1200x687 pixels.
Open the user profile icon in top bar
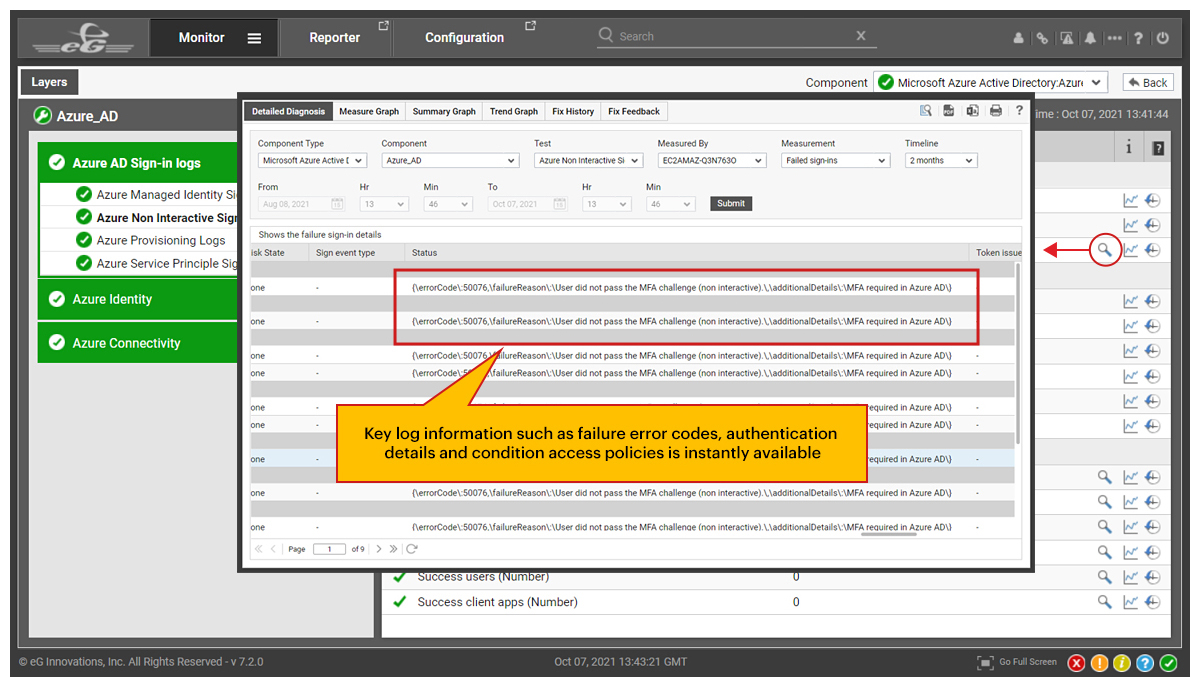pyautogui.click(x=1019, y=38)
